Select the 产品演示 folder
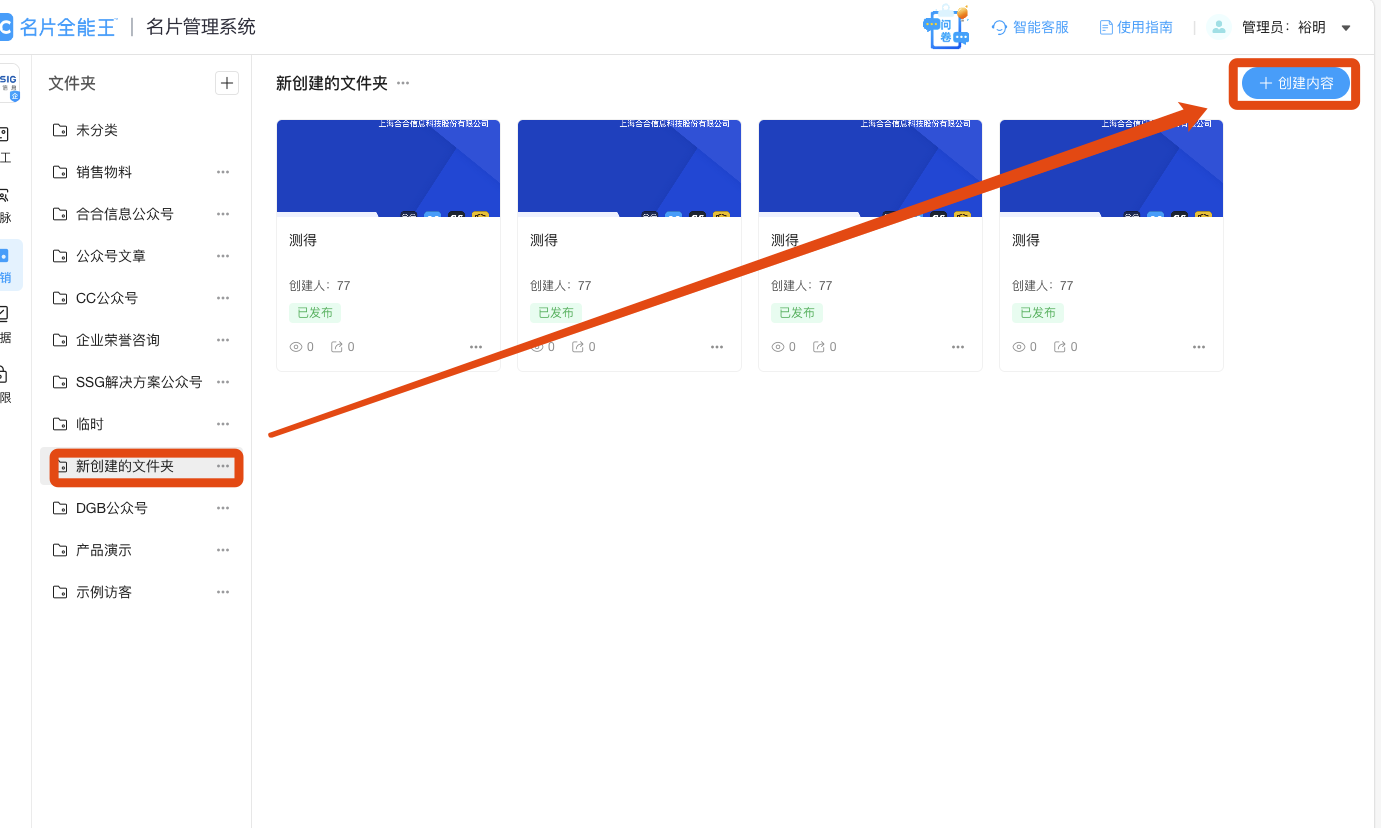 pyautogui.click(x=141, y=550)
